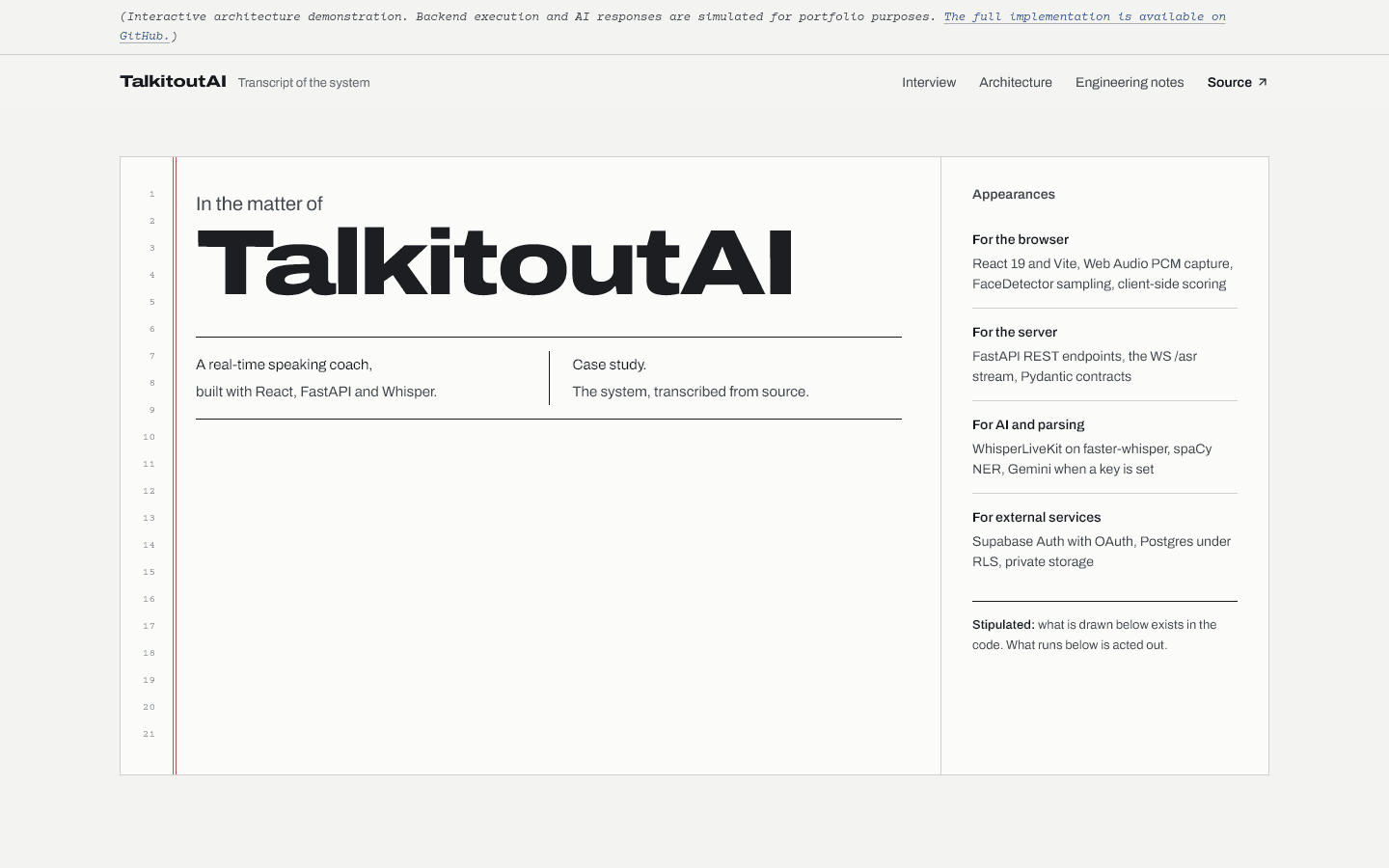Click the 'Appearances' heading
The width and height of the screenshot is (1389, 868).
coord(1014,194)
